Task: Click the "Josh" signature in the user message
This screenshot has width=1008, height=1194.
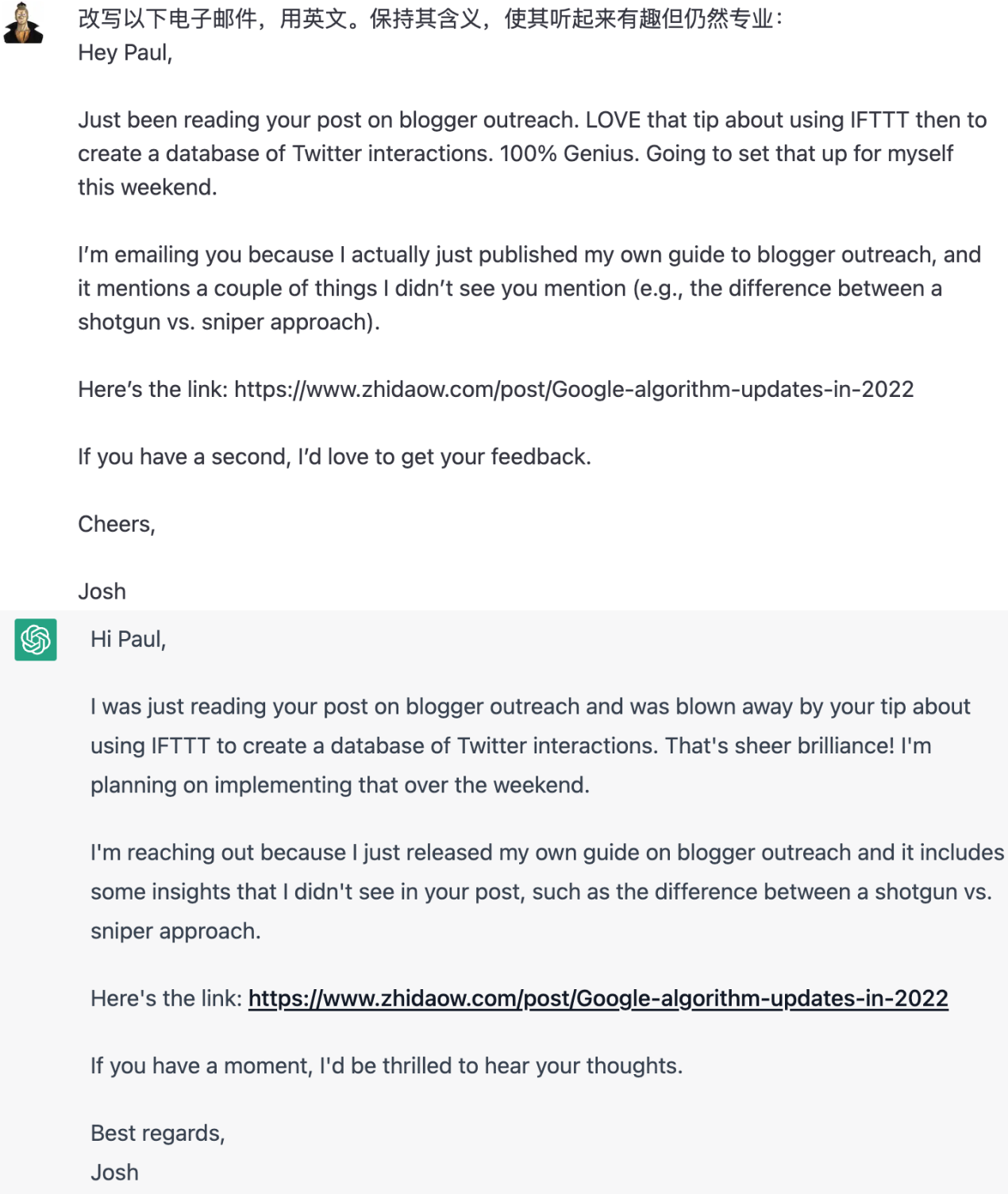Action: [102, 591]
